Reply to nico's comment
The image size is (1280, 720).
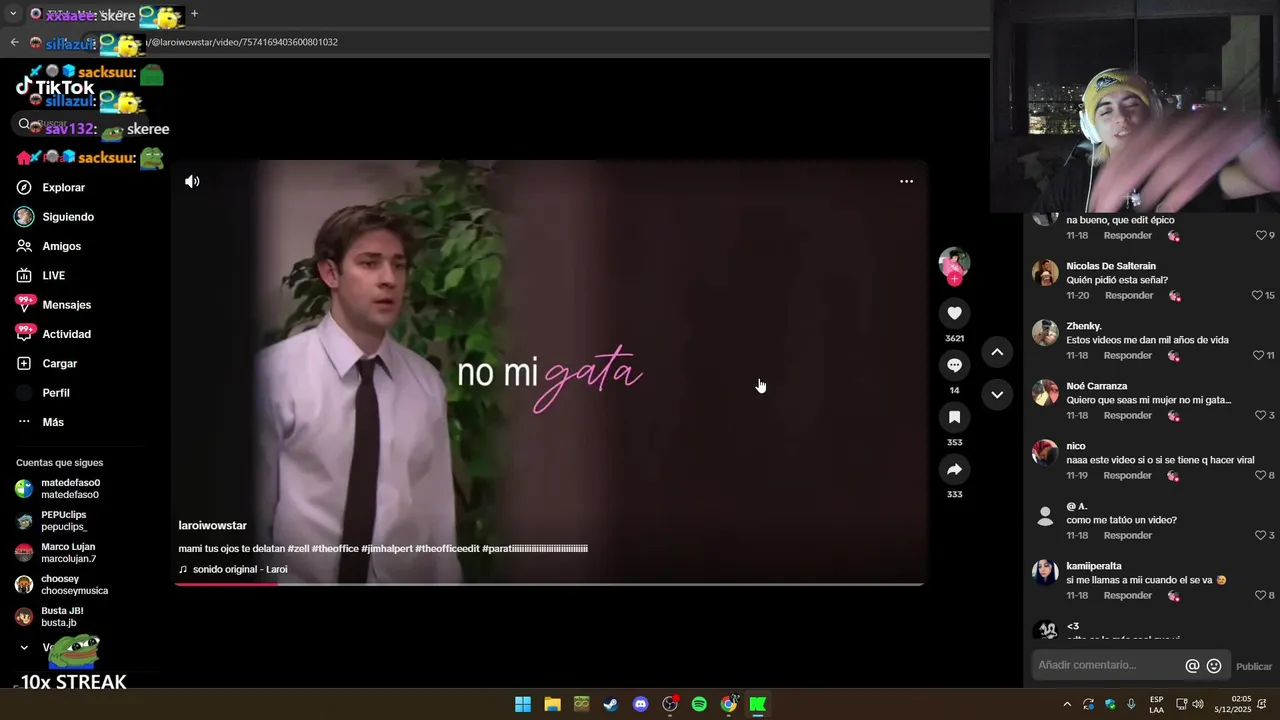(1128, 476)
